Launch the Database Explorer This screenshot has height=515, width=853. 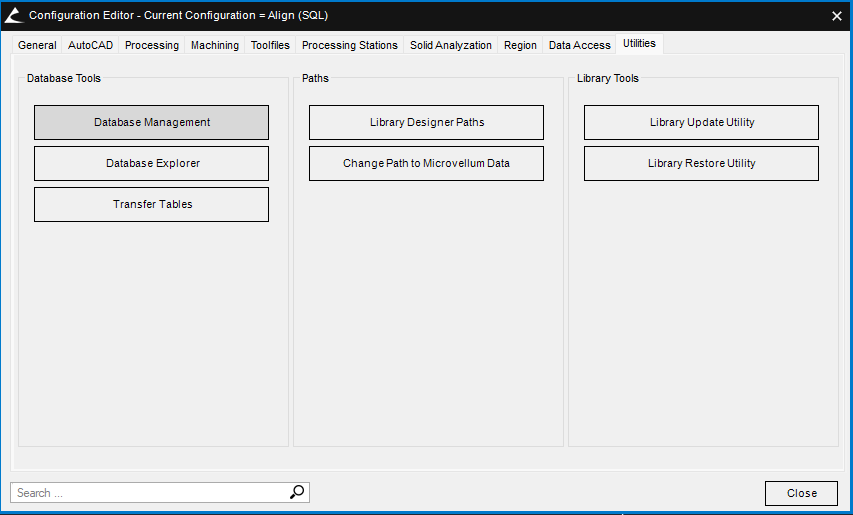pyautogui.click(x=151, y=163)
